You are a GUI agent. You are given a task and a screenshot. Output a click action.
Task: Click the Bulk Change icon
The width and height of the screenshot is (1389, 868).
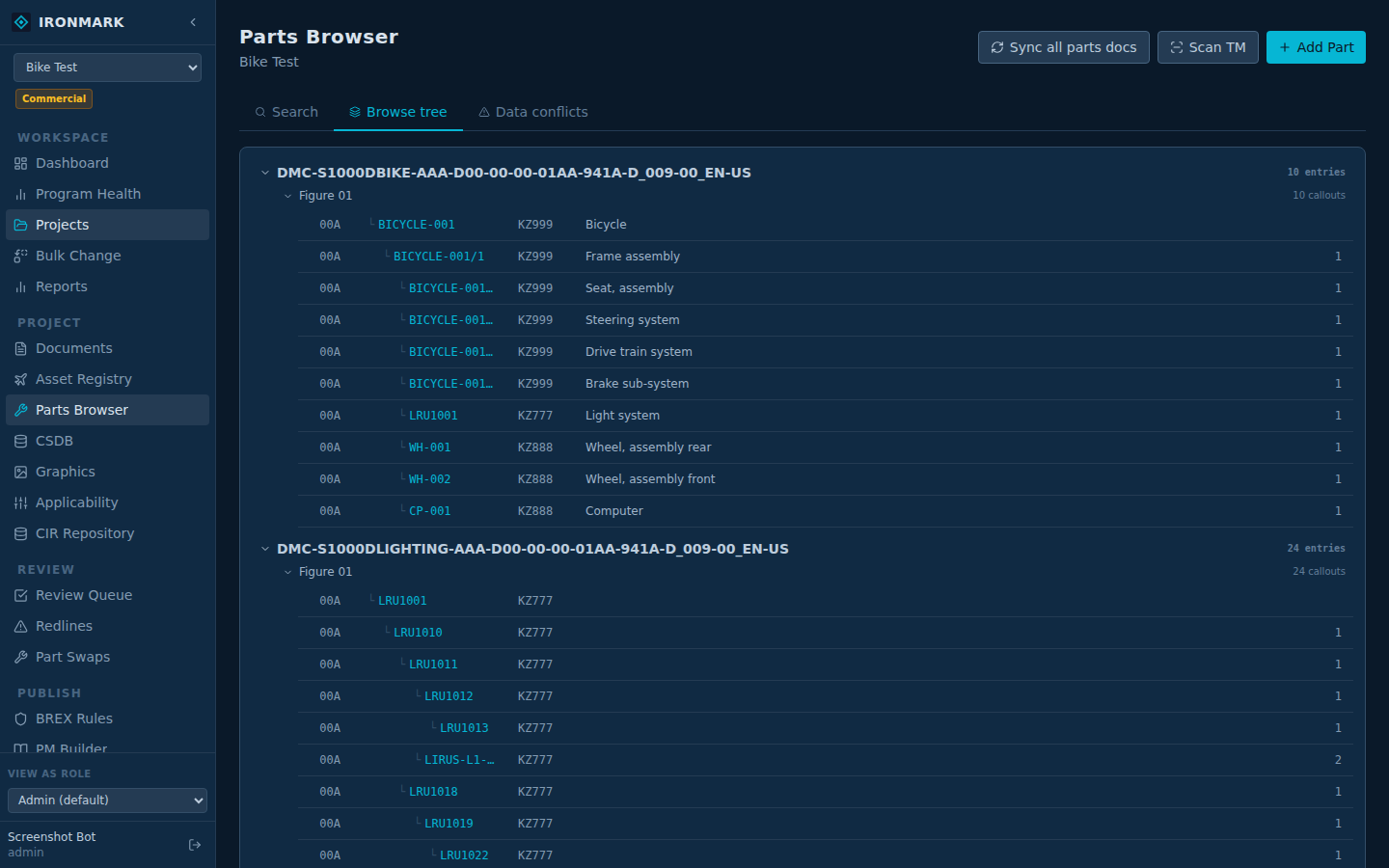pyautogui.click(x=20, y=257)
